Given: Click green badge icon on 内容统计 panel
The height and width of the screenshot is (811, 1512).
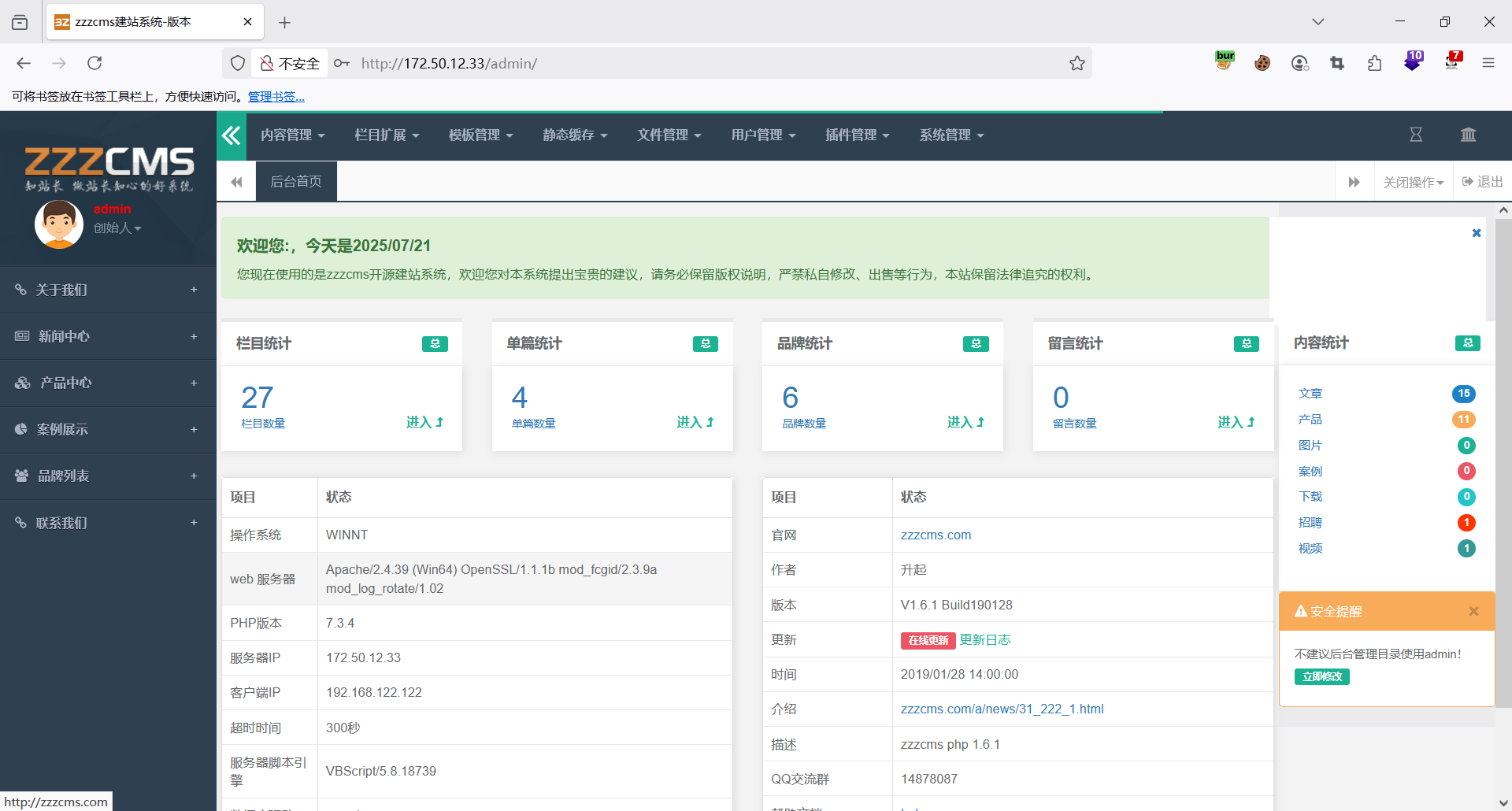Looking at the screenshot, I should click(1468, 343).
